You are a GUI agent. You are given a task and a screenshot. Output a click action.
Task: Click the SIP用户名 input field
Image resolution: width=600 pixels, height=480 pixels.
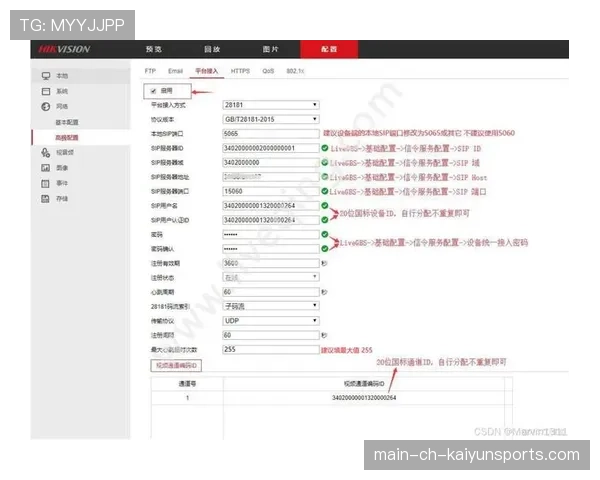point(271,206)
